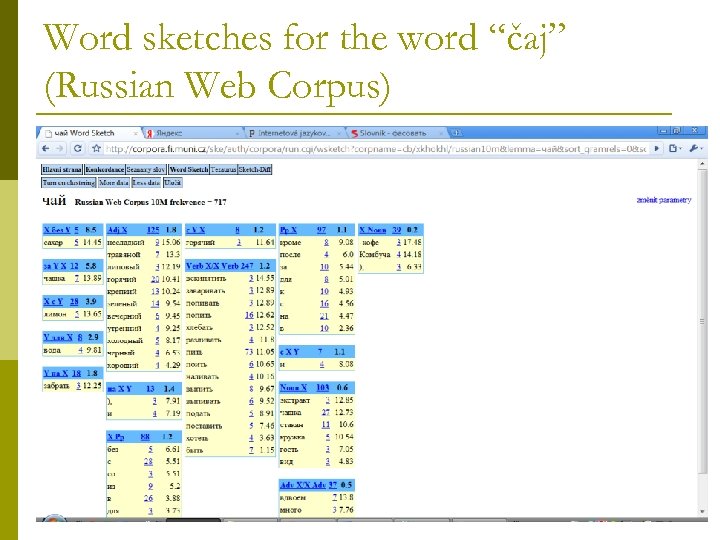Screen dimensions: 720x540
Task: Click frequency 21 for на in Pp X
Action: (x=324, y=316)
